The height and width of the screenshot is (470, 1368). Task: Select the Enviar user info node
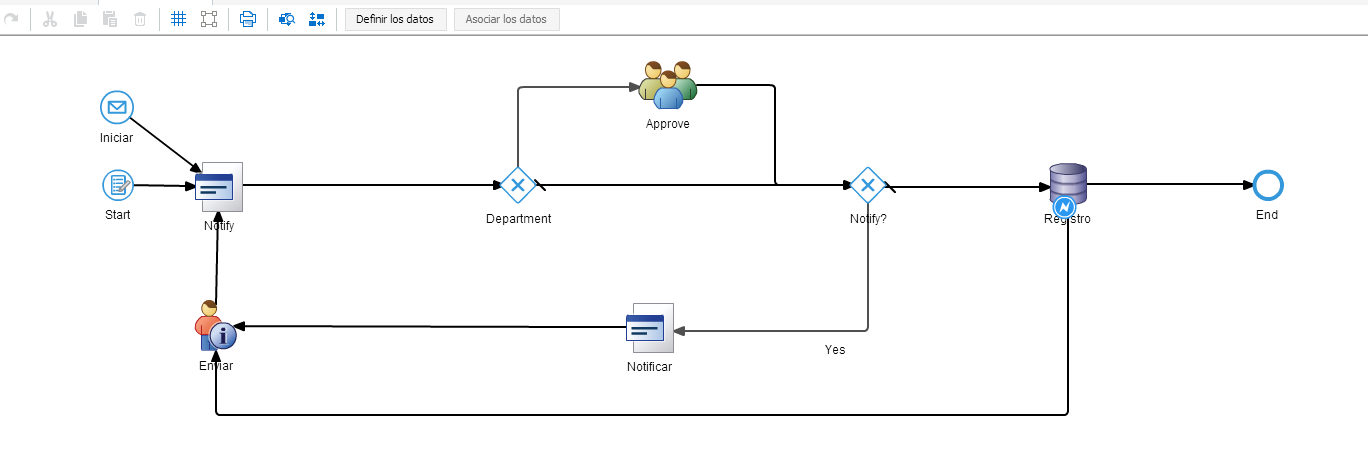(x=216, y=326)
